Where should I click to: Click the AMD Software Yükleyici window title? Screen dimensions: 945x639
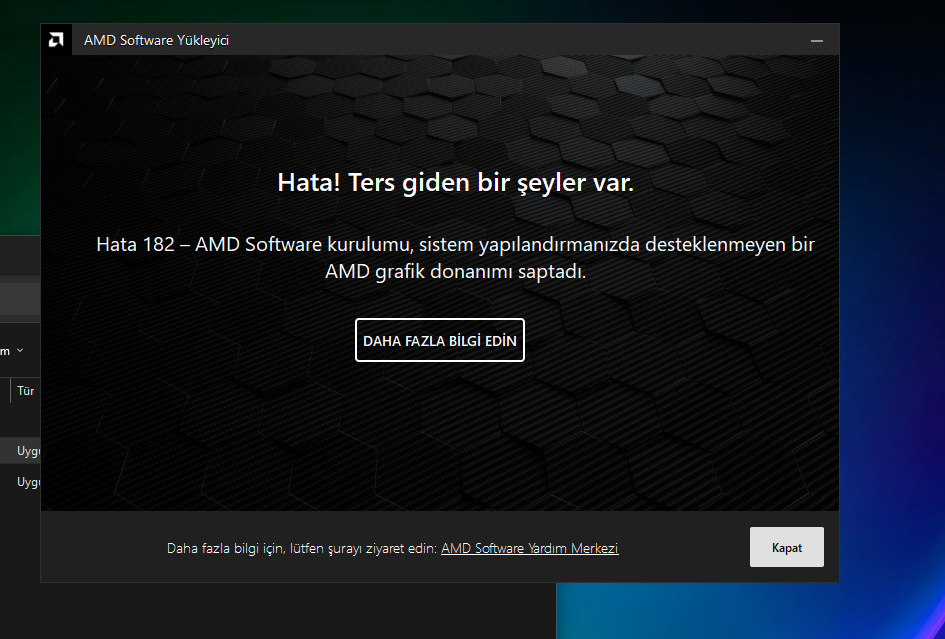coord(156,40)
